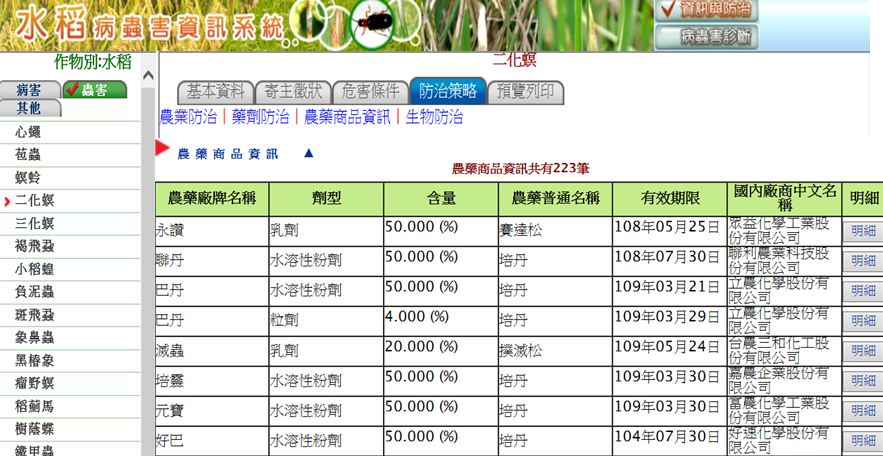Switch to 病蟲害診斷 mode

pos(705,37)
